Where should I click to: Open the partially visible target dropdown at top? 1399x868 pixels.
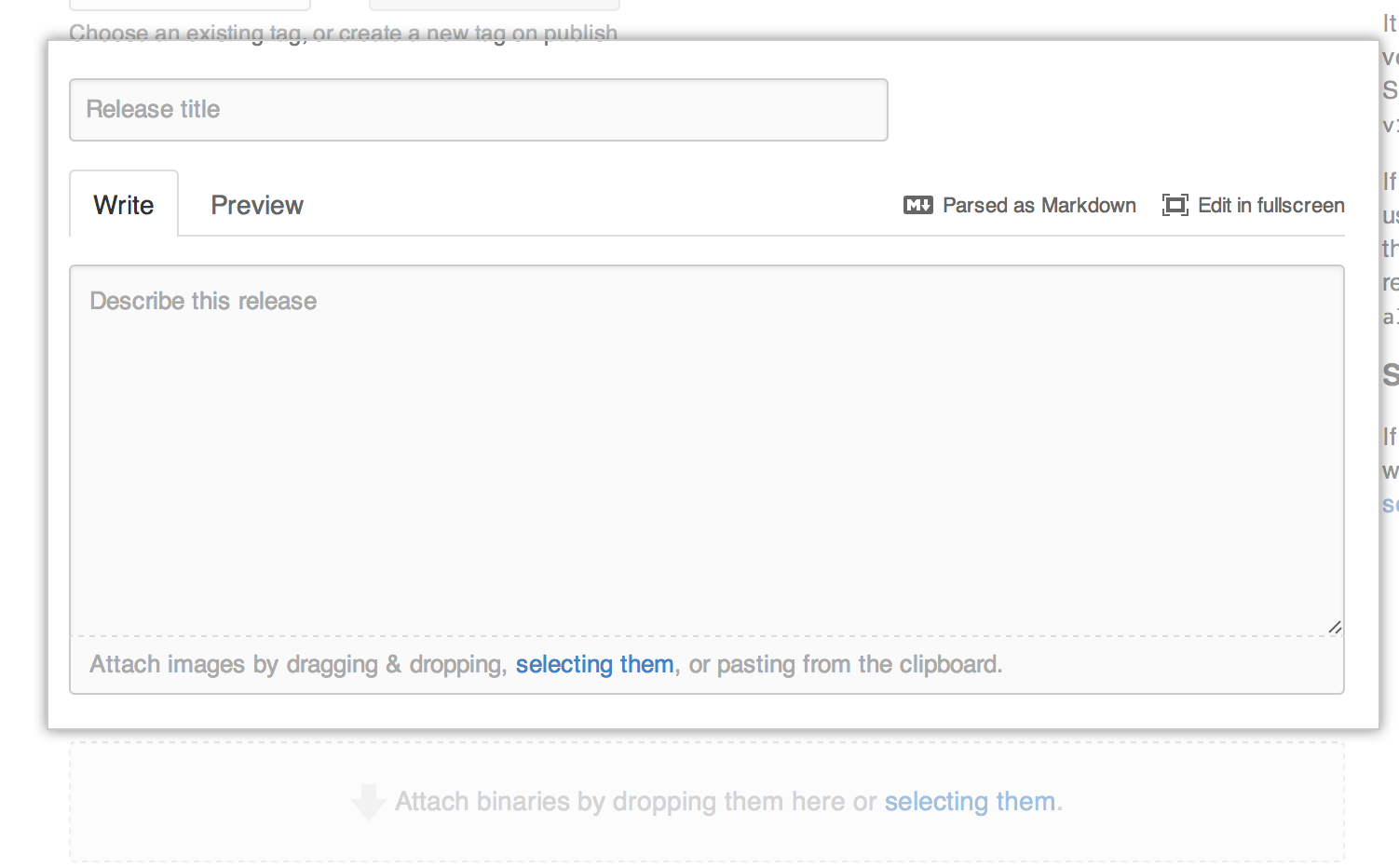coord(494,5)
